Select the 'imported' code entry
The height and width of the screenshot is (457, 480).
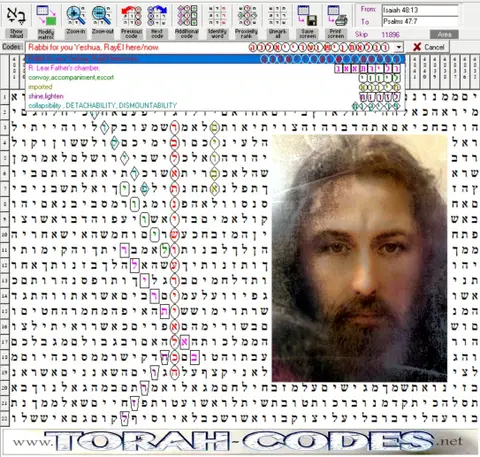pyautogui.click(x=215, y=87)
